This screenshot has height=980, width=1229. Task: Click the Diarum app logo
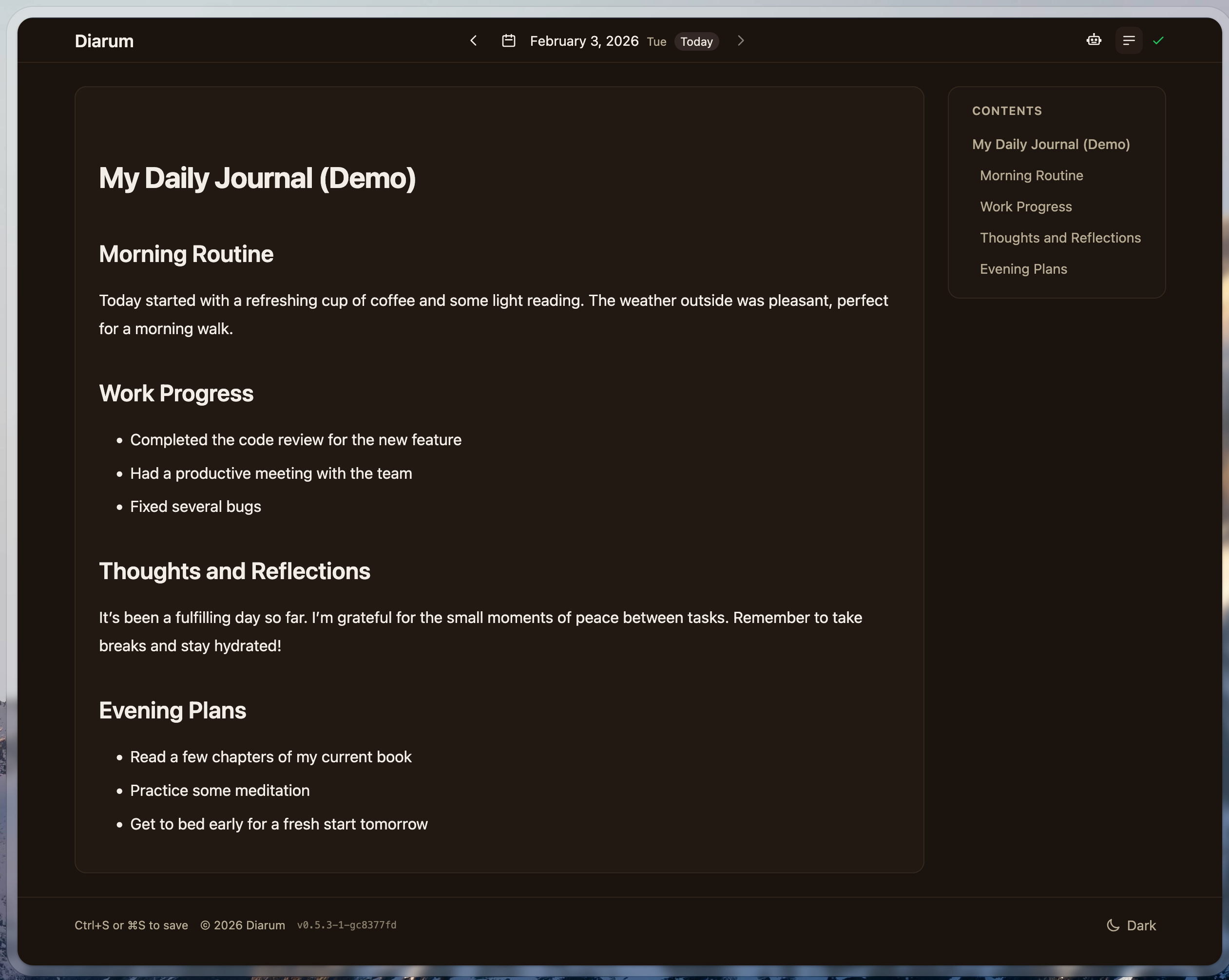click(104, 40)
